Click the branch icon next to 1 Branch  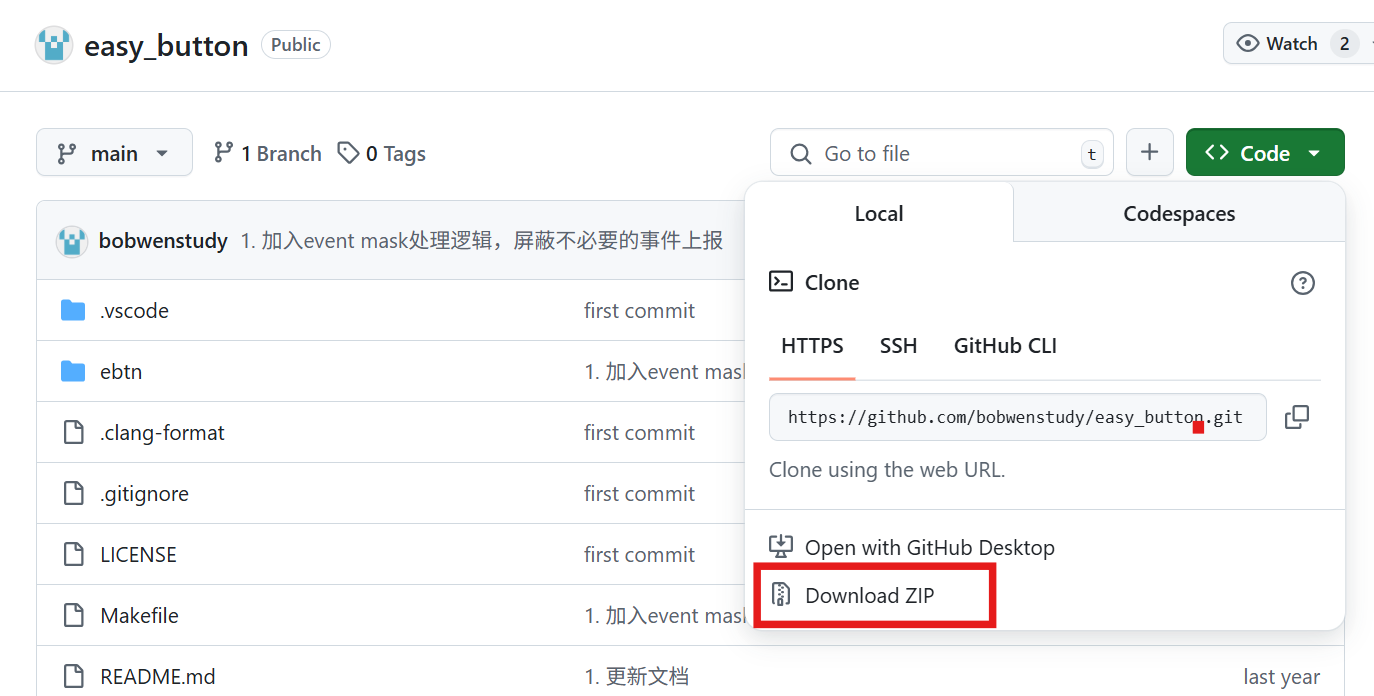click(223, 153)
